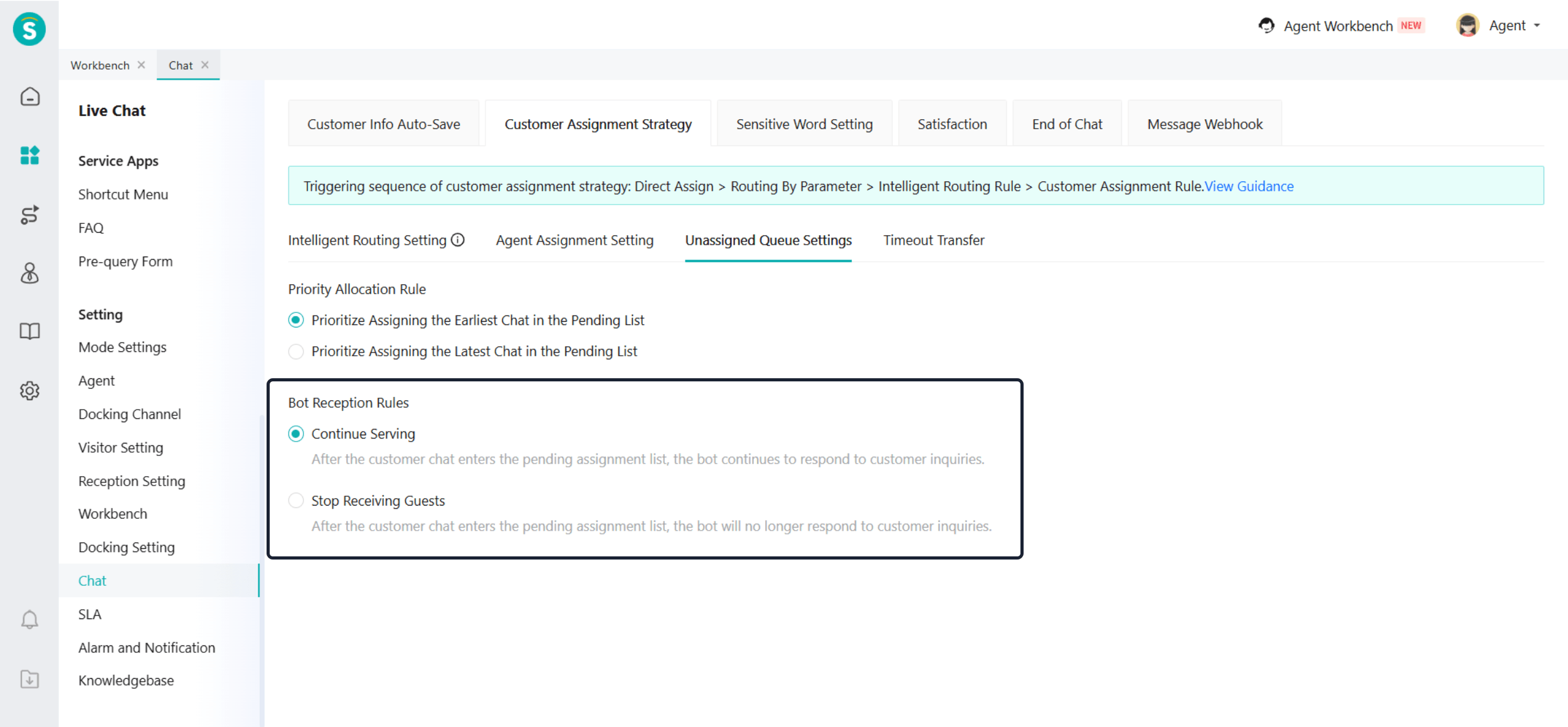Open the apps grid sidebar icon
Image resolution: width=1568 pixels, height=727 pixels.
pos(29,155)
